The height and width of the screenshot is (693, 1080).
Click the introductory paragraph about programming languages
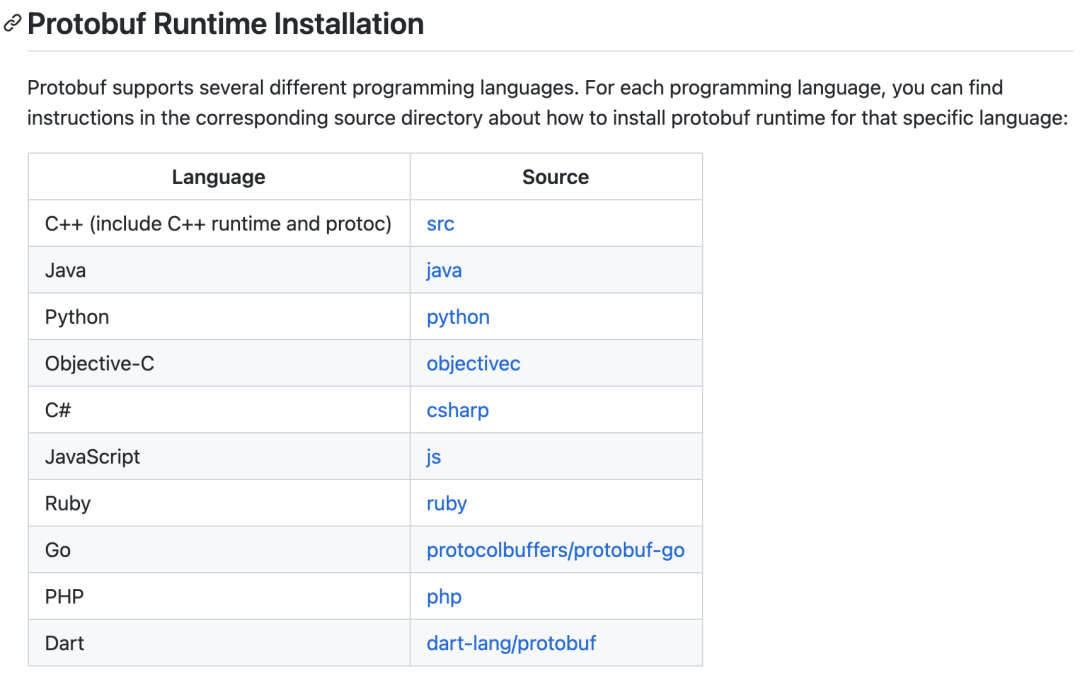coord(548,103)
